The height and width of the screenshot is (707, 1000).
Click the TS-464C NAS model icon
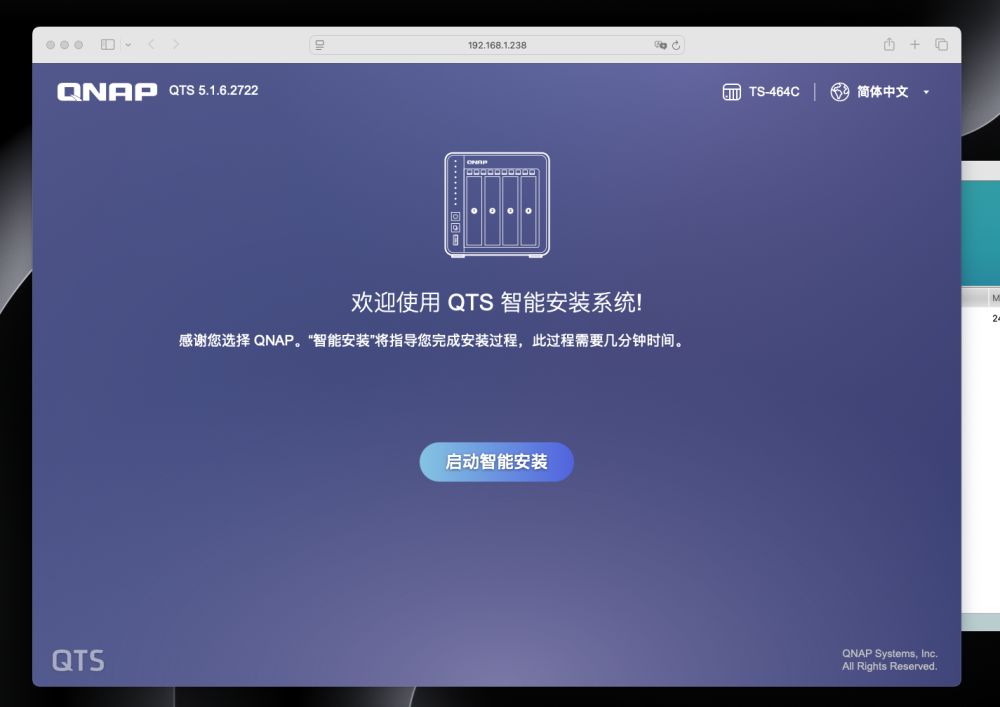(732, 92)
